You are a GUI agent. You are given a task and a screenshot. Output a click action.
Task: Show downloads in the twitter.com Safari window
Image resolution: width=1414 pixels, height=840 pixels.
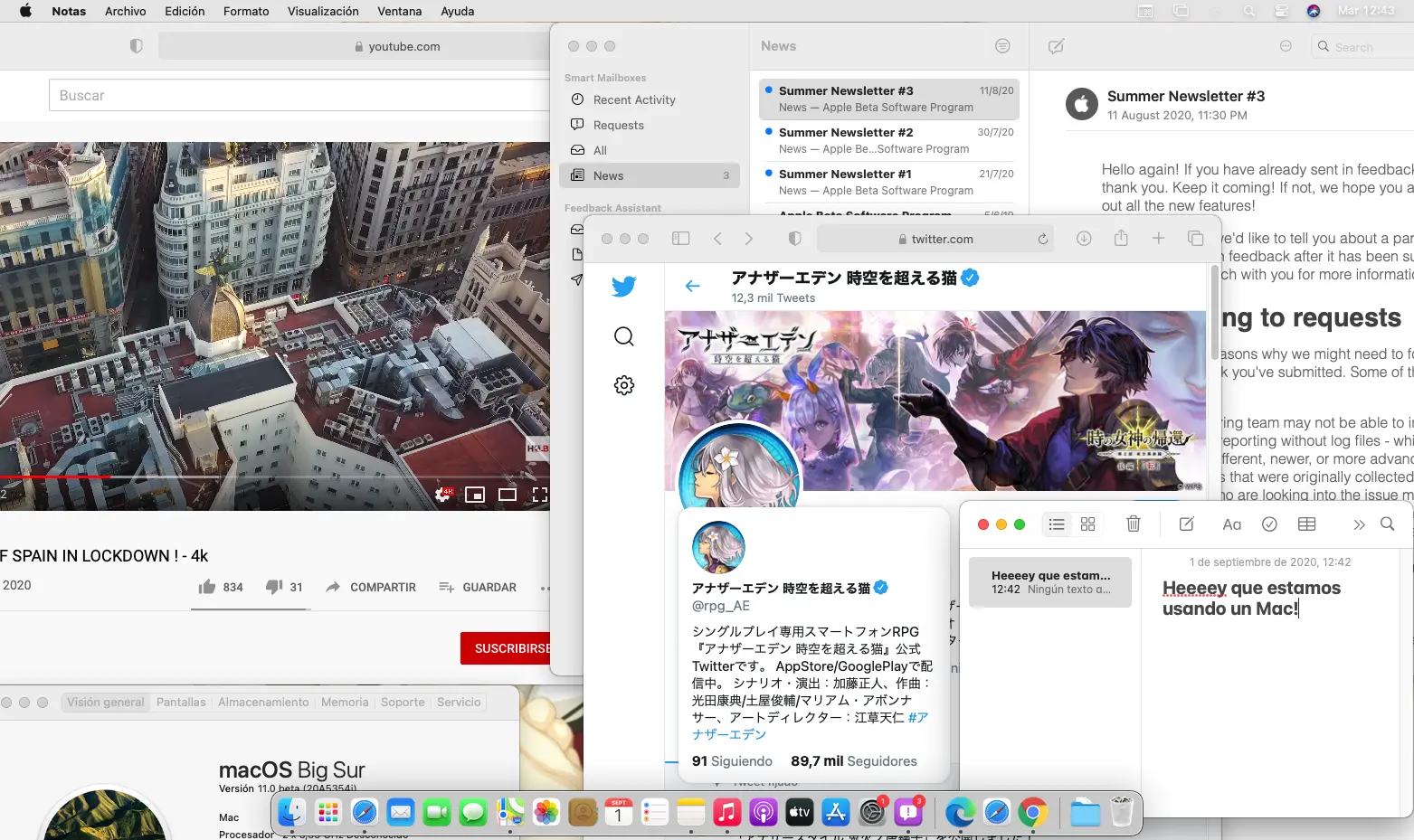pos(1084,239)
